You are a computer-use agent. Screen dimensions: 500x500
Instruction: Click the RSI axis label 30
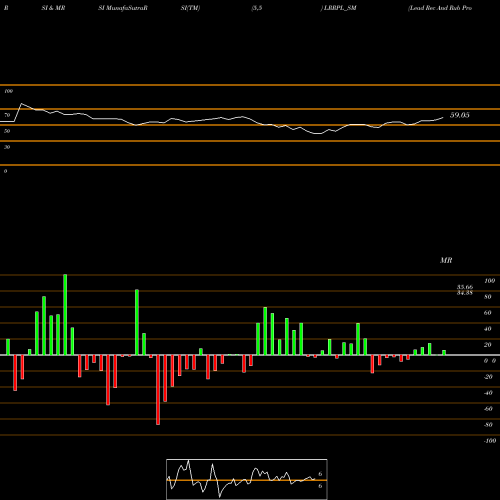[x=7, y=147]
